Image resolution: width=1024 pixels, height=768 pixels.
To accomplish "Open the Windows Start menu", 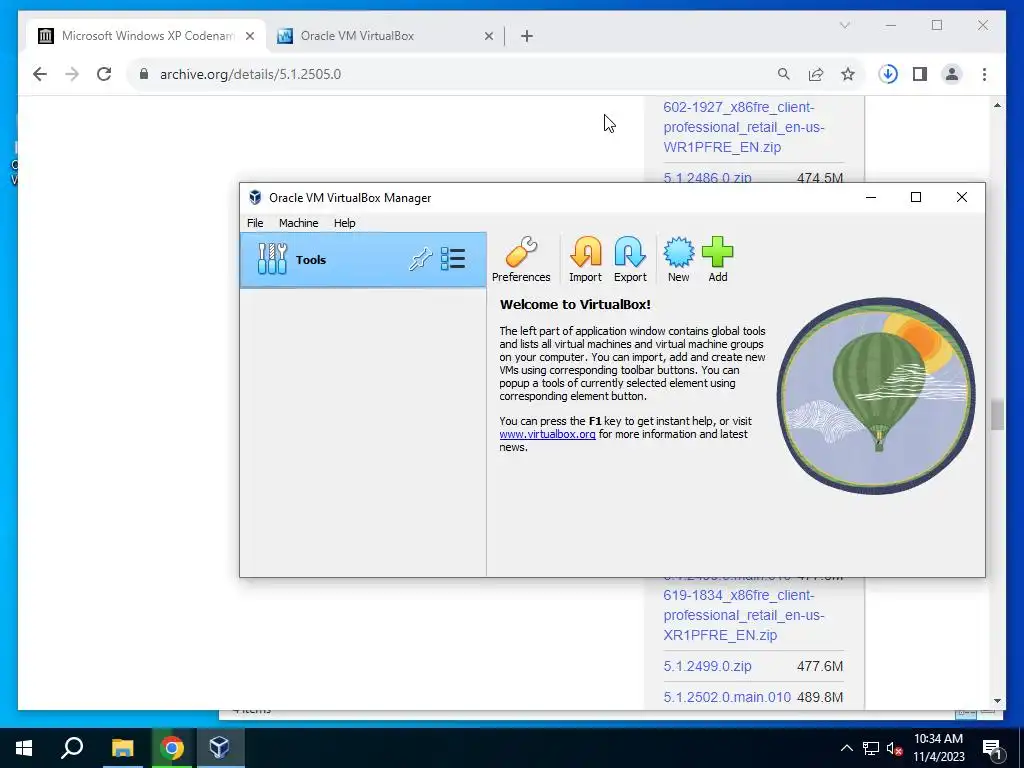I will pyautogui.click(x=24, y=748).
